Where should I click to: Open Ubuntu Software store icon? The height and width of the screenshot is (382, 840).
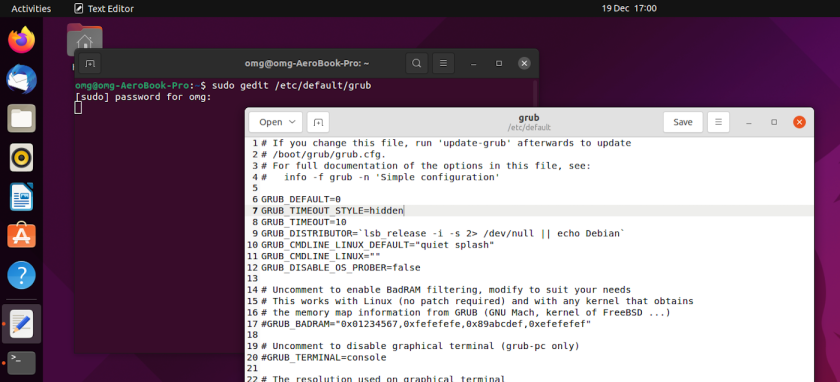pyautogui.click(x=21, y=236)
